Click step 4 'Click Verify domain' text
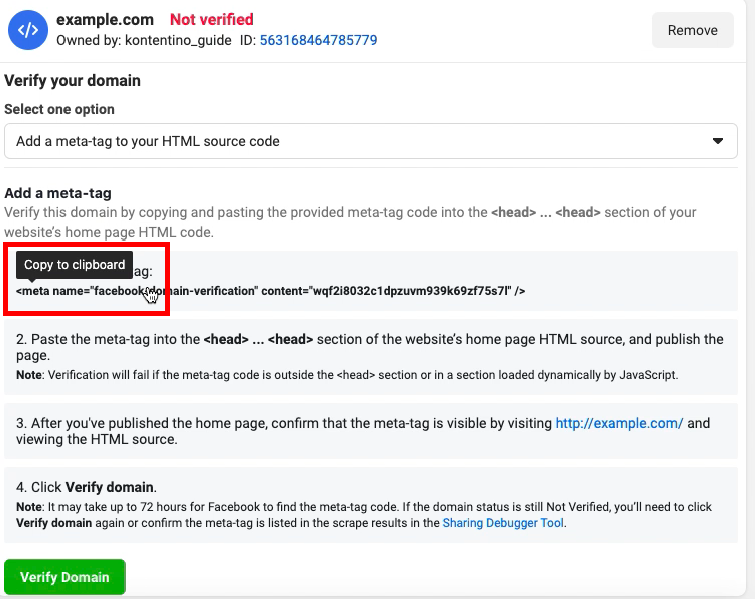This screenshot has width=755, height=599. click(x=86, y=487)
